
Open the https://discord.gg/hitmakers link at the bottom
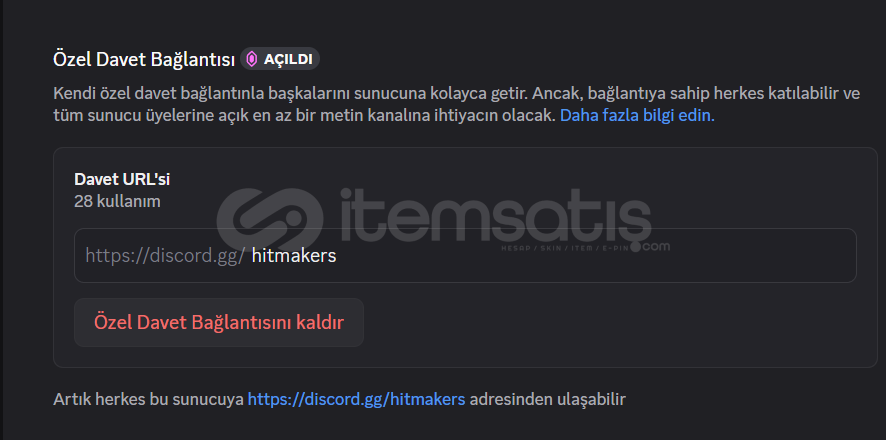tap(357, 399)
